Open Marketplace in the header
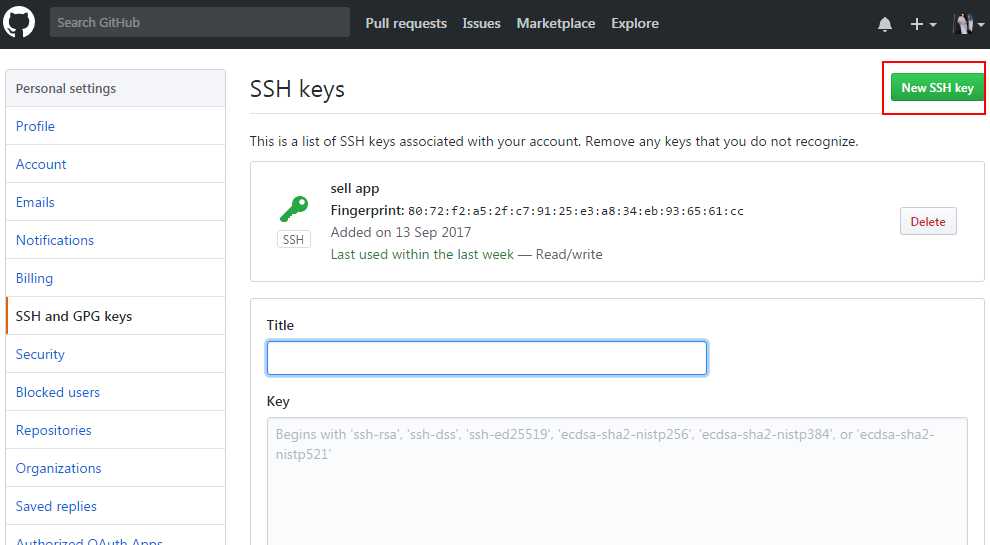 (555, 23)
